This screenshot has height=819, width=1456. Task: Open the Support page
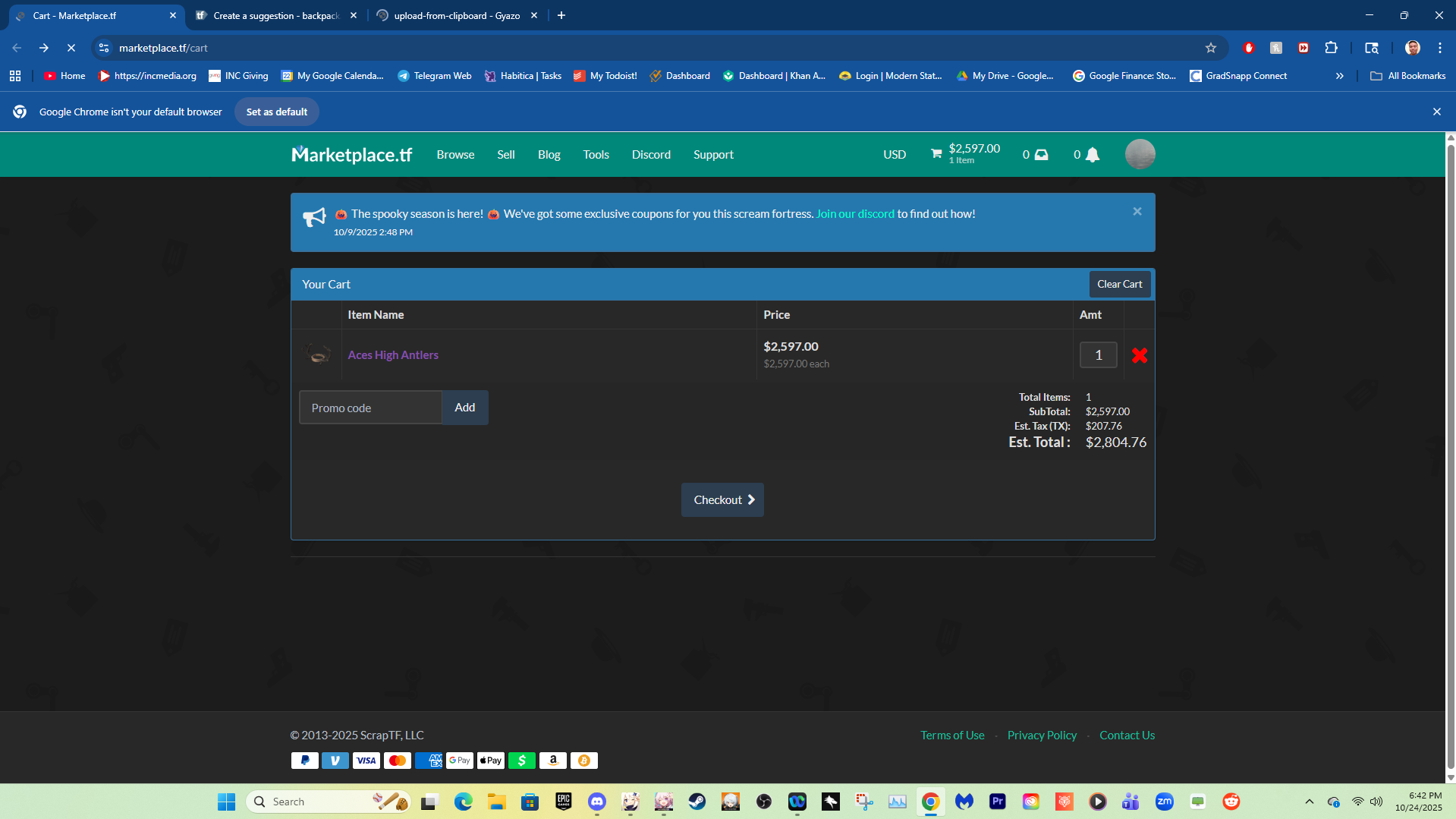coord(713,155)
